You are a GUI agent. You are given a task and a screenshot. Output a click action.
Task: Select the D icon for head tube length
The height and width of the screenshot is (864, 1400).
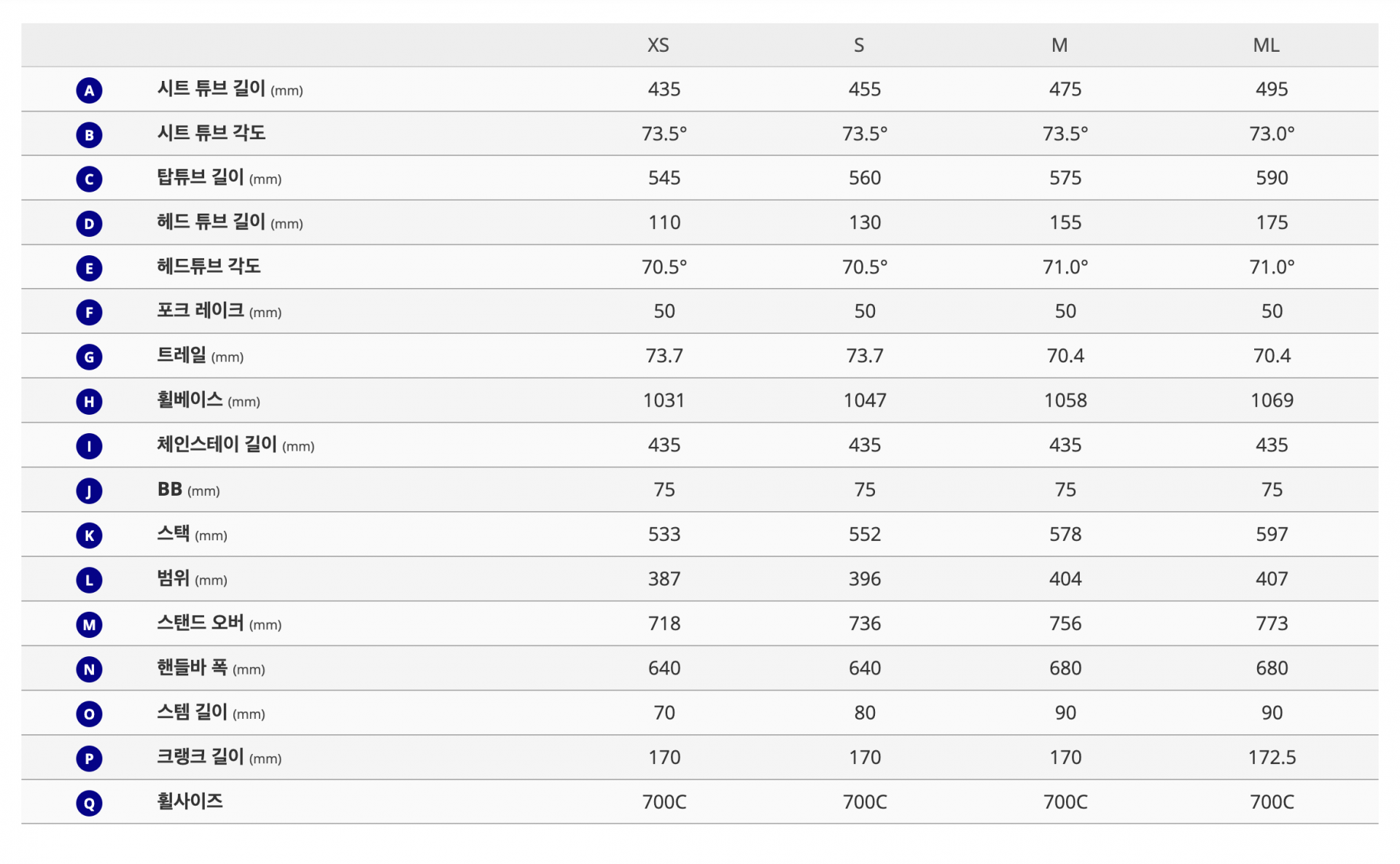pos(89,224)
